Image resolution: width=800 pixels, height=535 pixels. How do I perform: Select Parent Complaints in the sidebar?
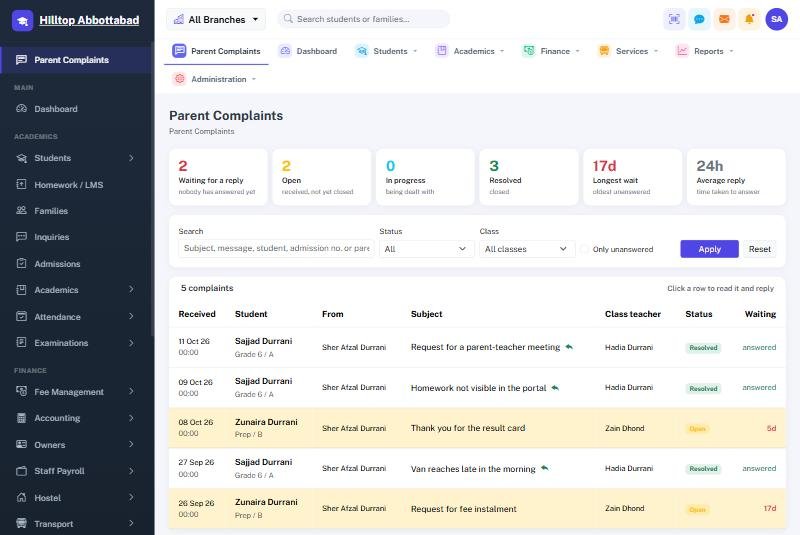77,60
